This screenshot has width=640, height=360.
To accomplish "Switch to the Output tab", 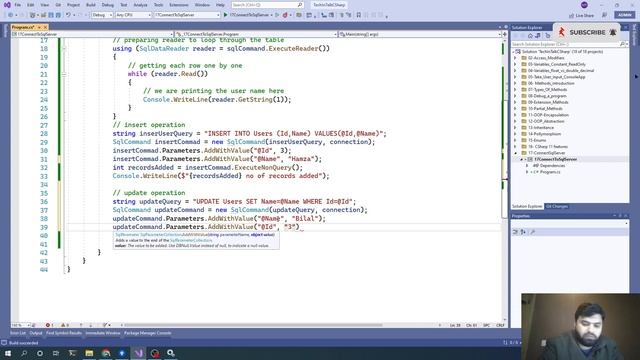I will [36, 333].
